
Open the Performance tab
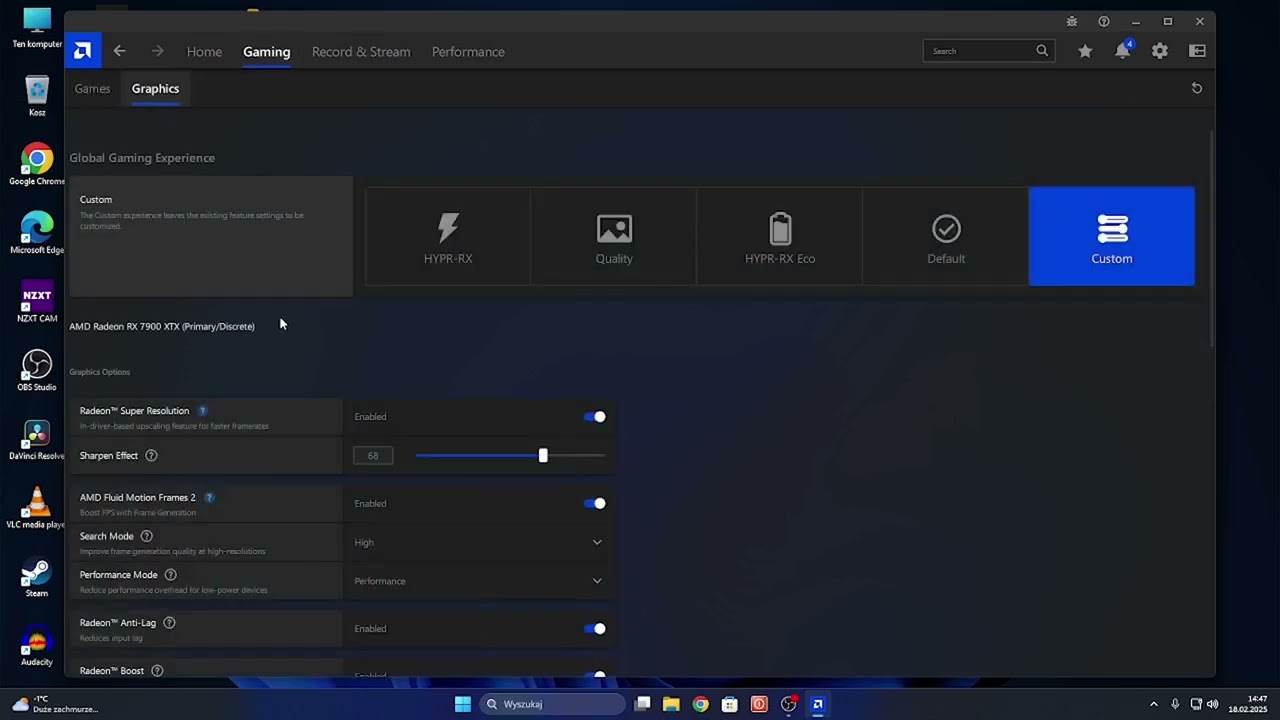(x=468, y=52)
